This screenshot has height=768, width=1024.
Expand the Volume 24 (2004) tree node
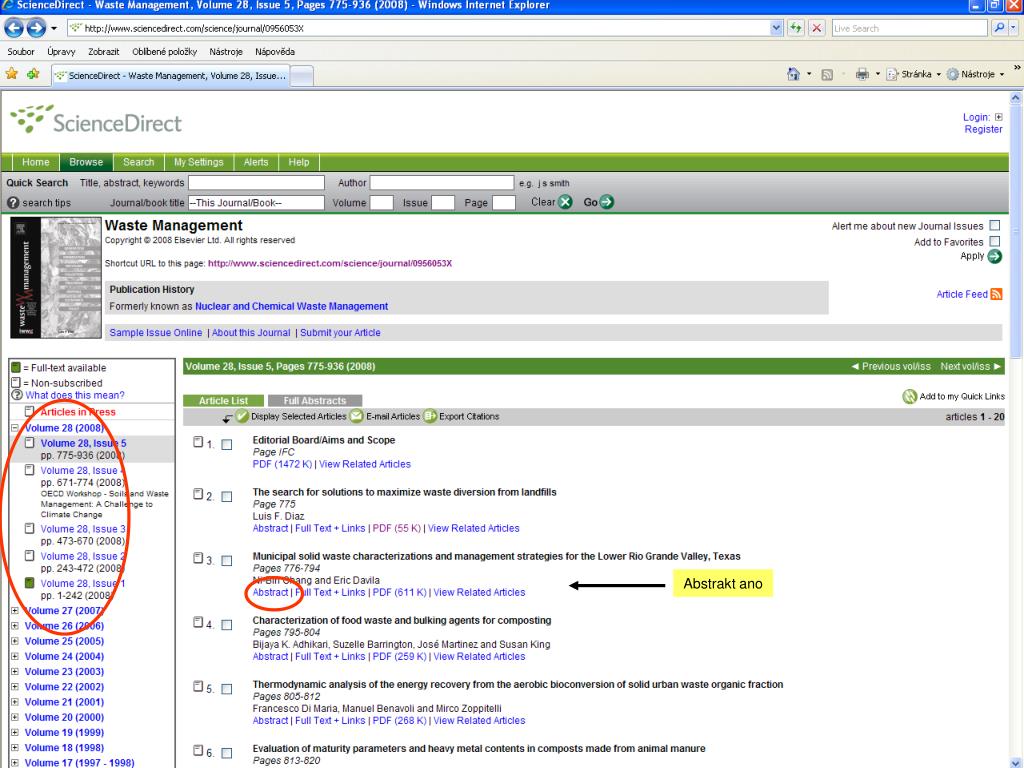click(x=15, y=656)
